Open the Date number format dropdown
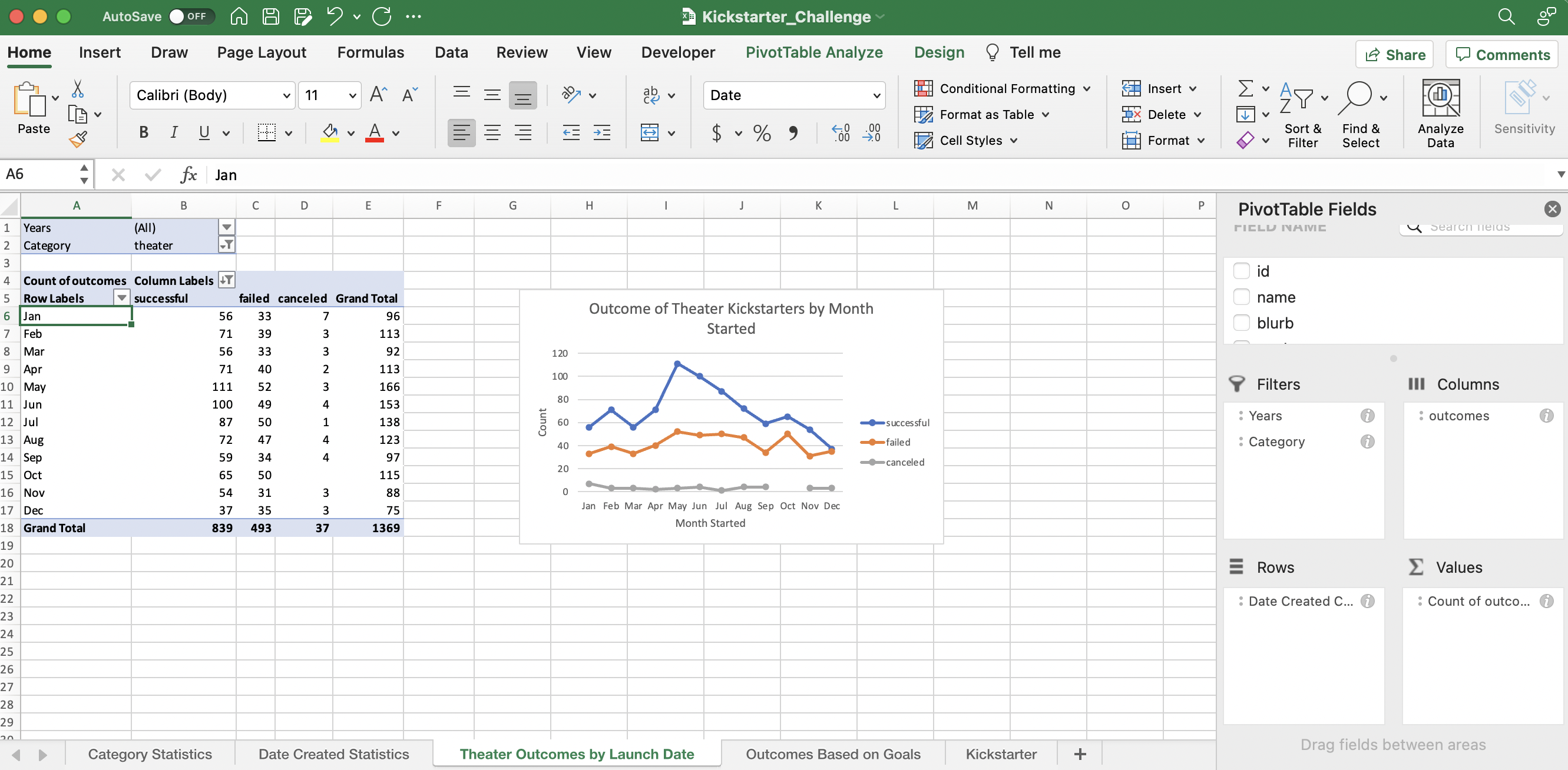This screenshot has height=770, width=1568. [876, 95]
